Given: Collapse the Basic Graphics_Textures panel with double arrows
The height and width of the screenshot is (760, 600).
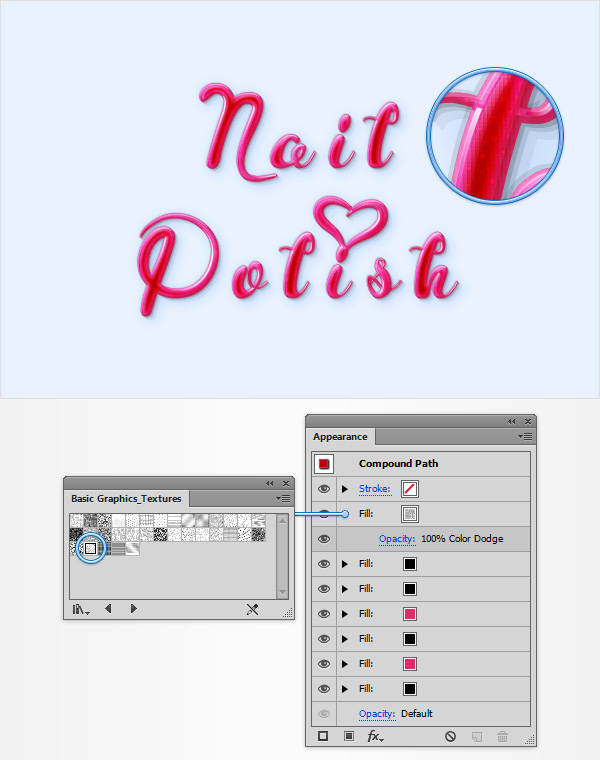Looking at the screenshot, I should pyautogui.click(x=269, y=483).
